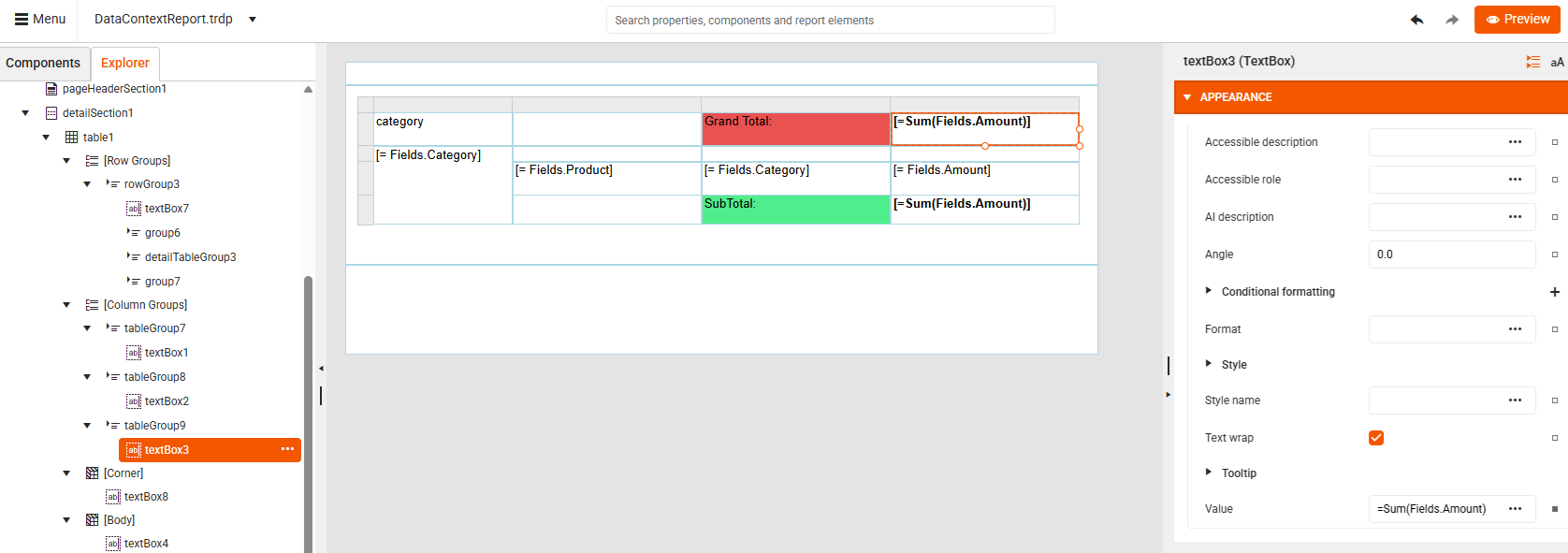Viewport: 1568px width, 553px height.
Task: Collapse the table1 node
Action: pyautogui.click(x=46, y=138)
